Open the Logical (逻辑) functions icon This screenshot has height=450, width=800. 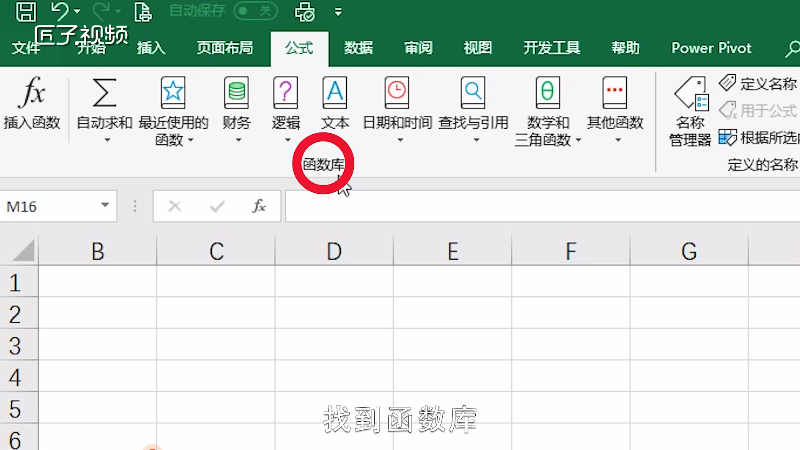(x=286, y=95)
